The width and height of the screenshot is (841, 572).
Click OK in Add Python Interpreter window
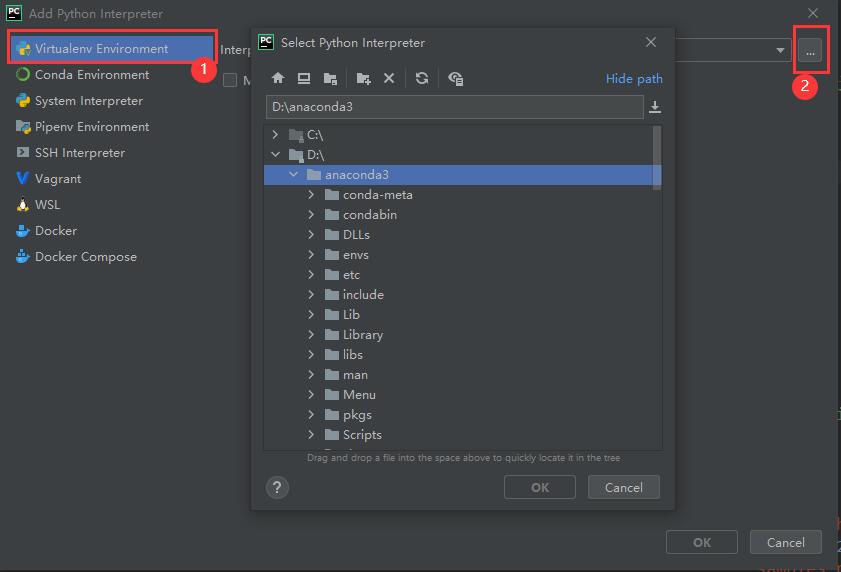(x=702, y=542)
